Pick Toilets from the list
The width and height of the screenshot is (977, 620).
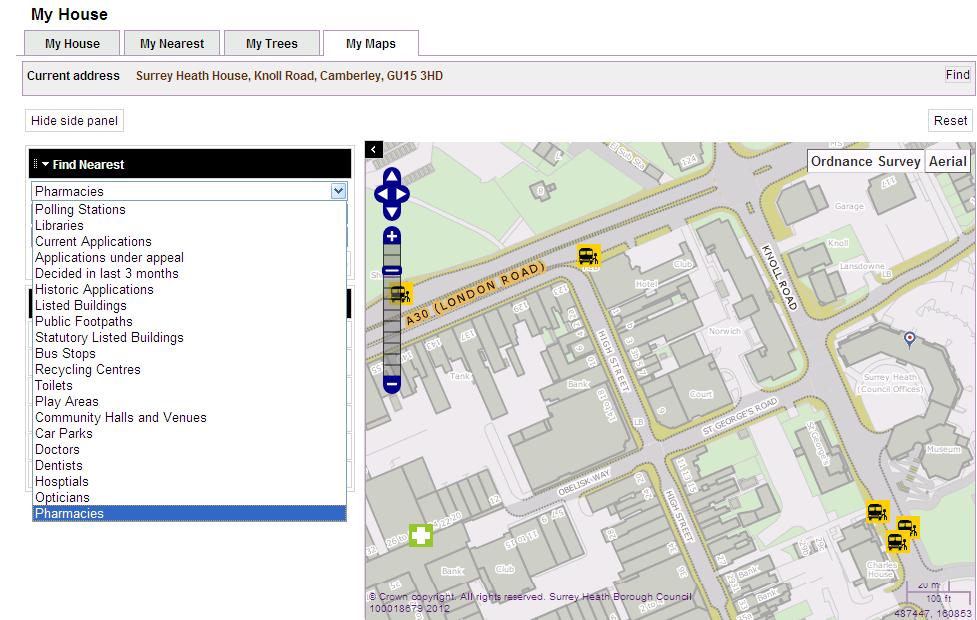[189, 386]
